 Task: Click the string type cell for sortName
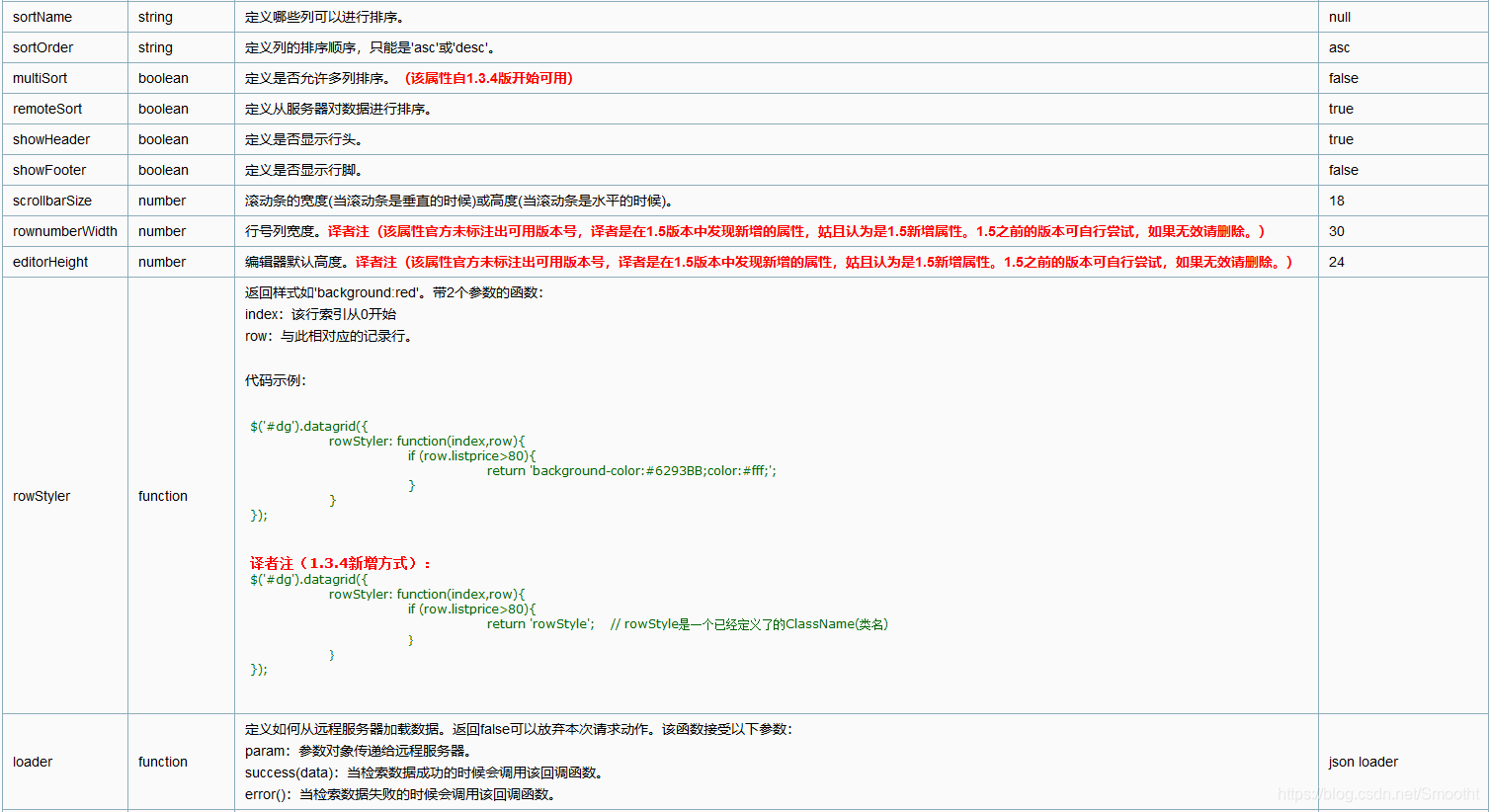pos(181,17)
